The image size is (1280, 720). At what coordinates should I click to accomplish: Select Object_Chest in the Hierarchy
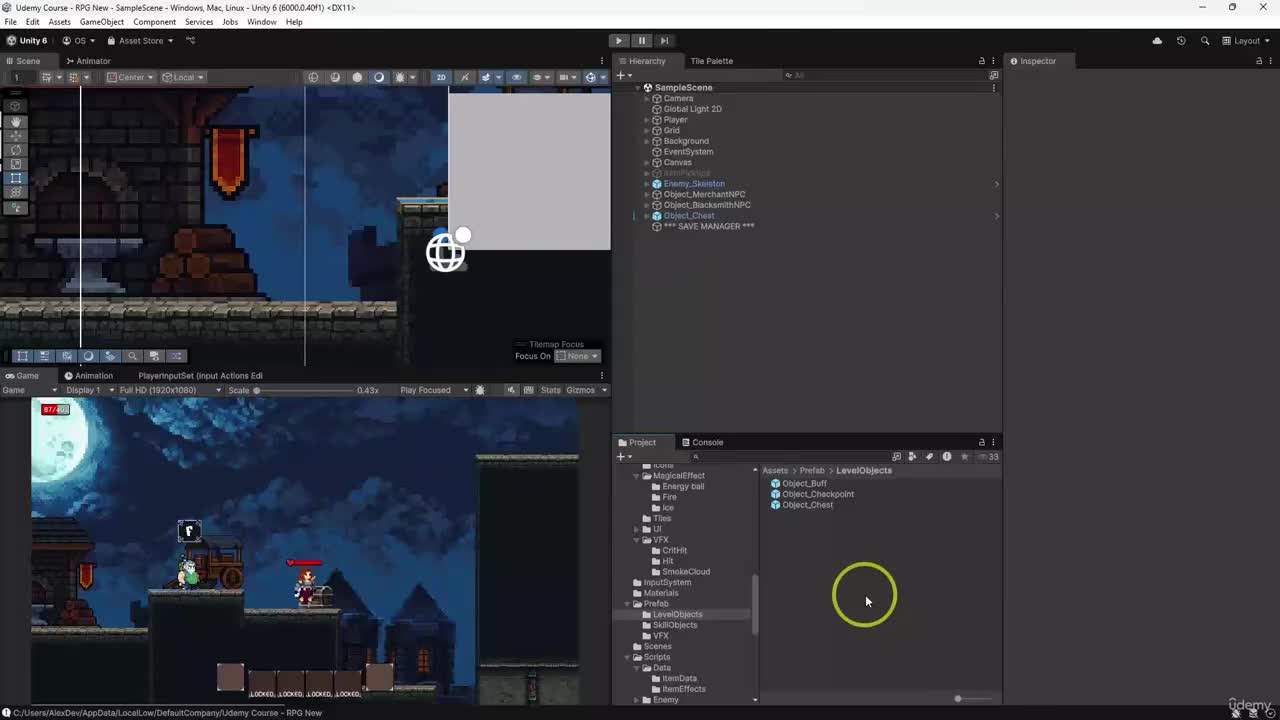pos(689,216)
